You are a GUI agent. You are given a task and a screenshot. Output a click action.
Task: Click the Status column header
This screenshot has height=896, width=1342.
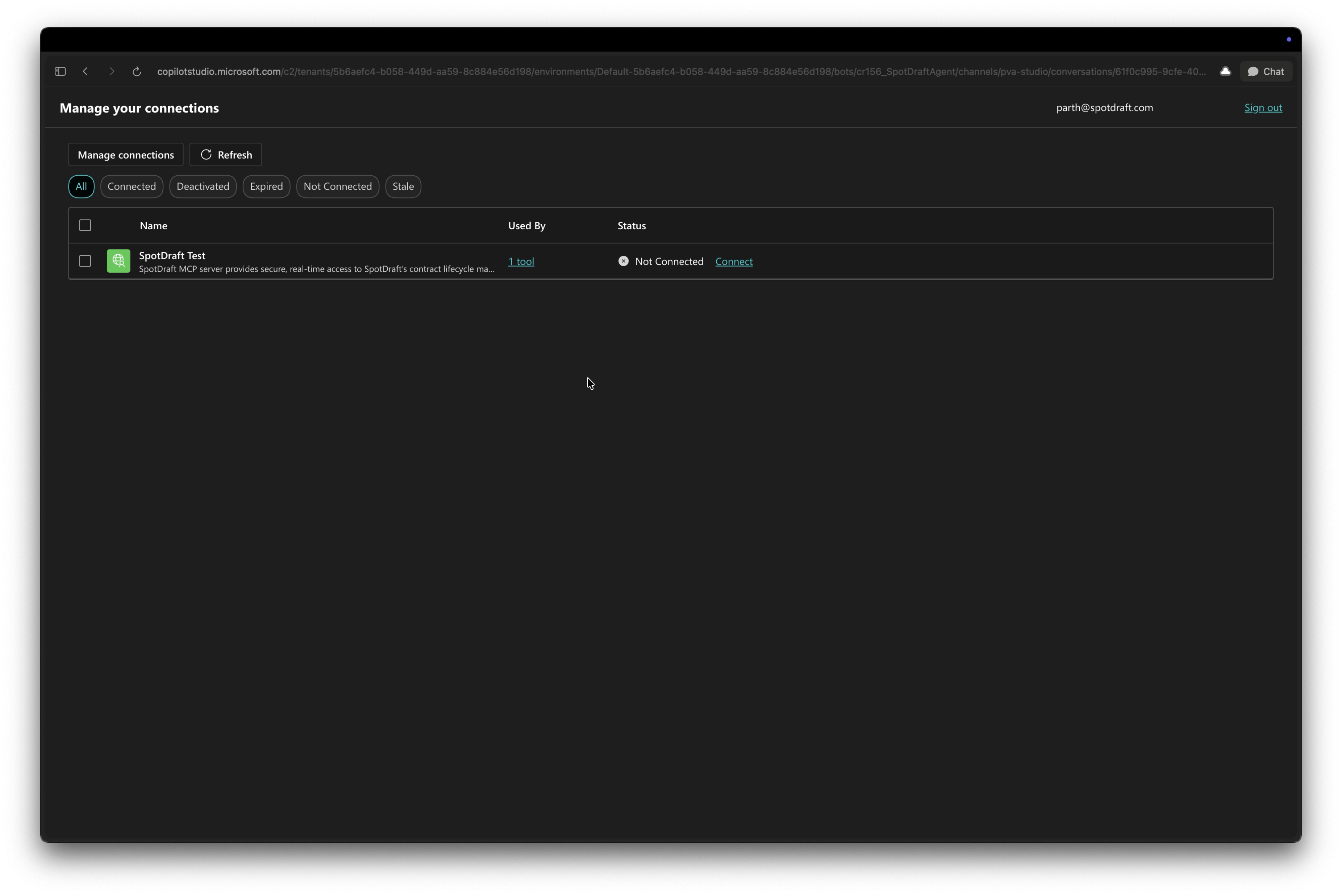632,226
